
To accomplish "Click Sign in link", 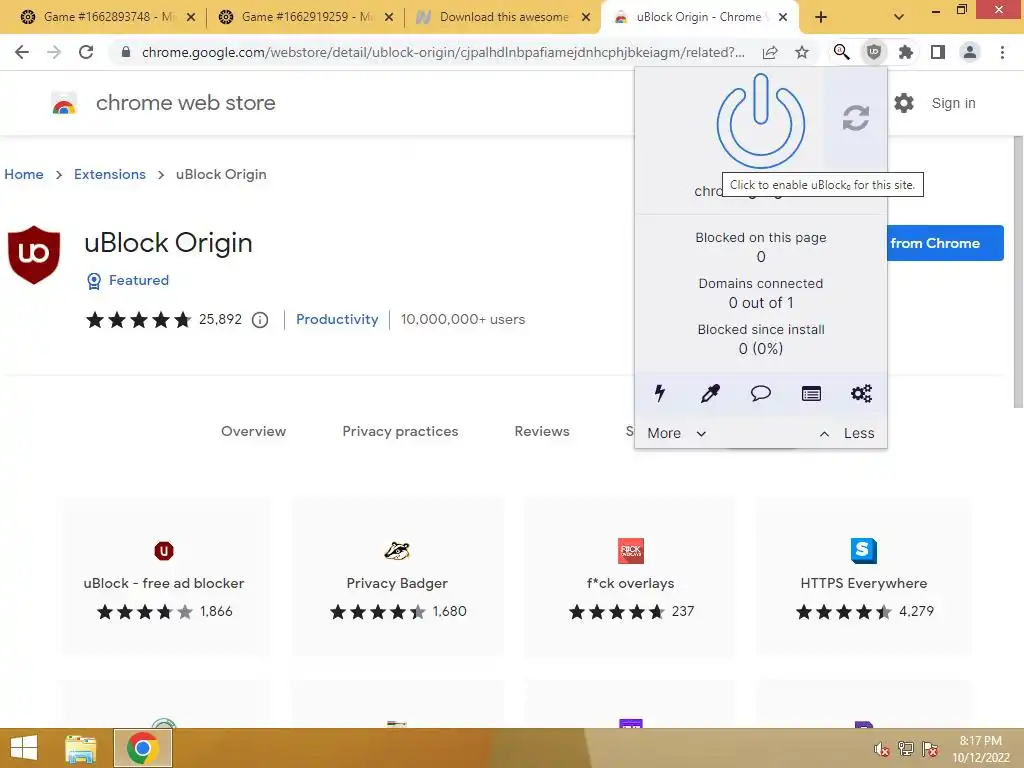I will tap(953, 103).
